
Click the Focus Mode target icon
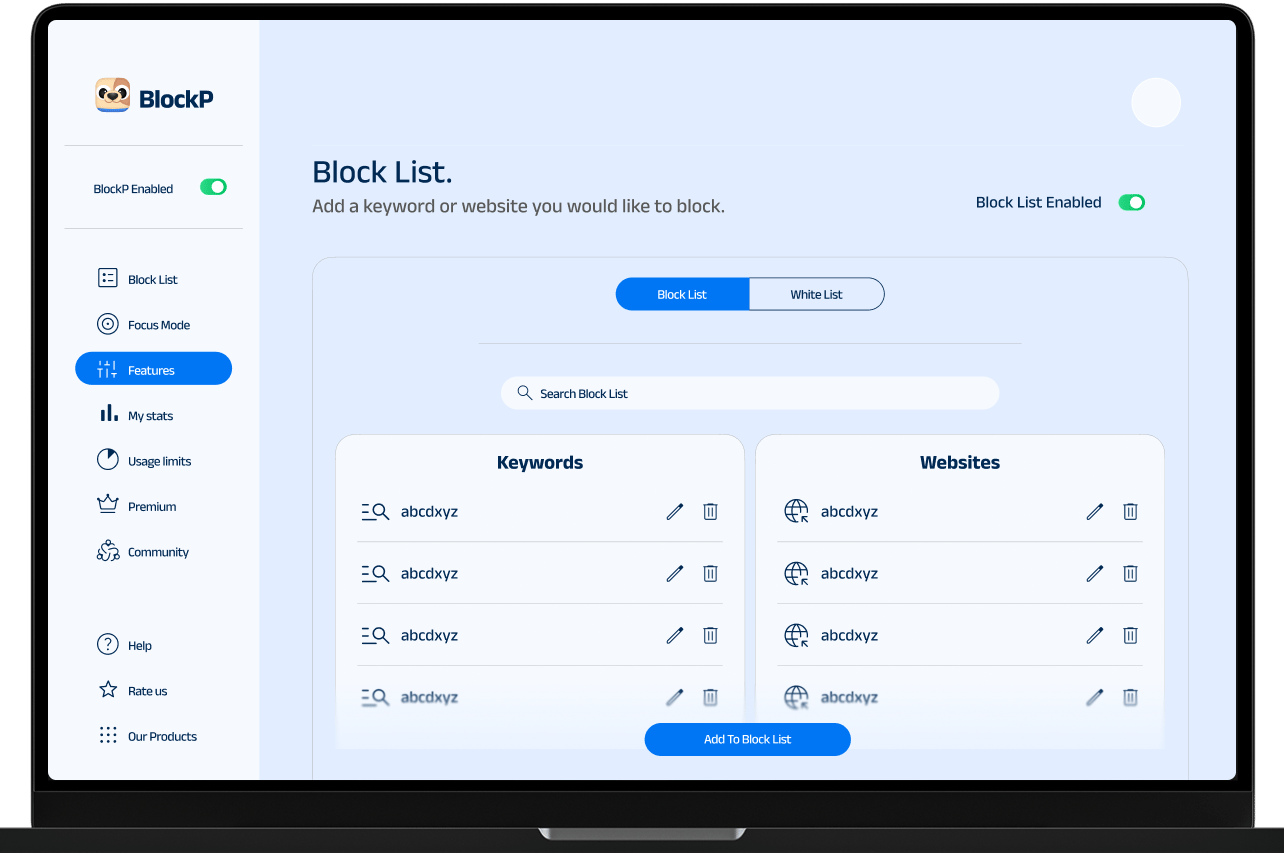click(108, 324)
